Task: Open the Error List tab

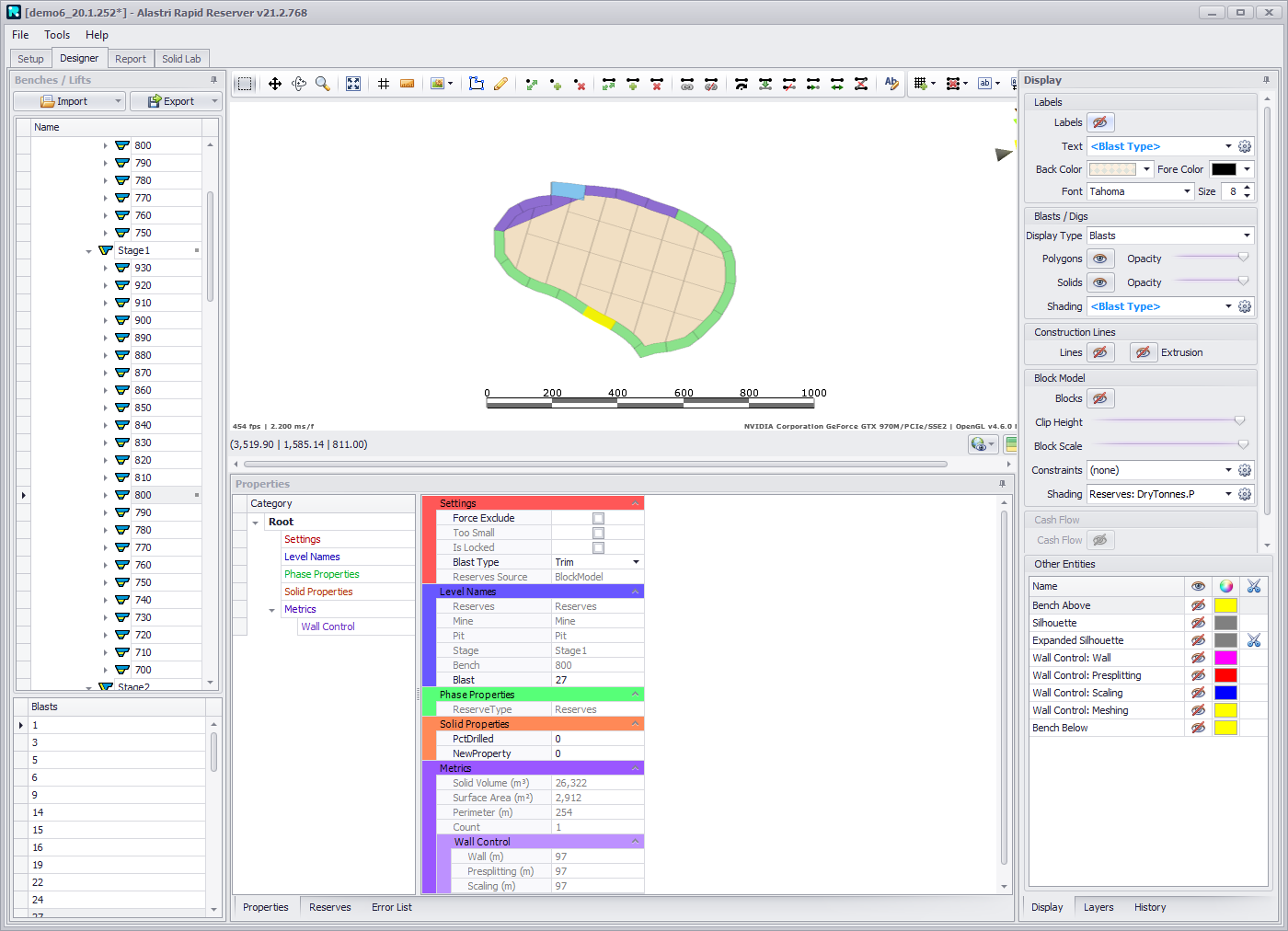Action: pos(392,907)
